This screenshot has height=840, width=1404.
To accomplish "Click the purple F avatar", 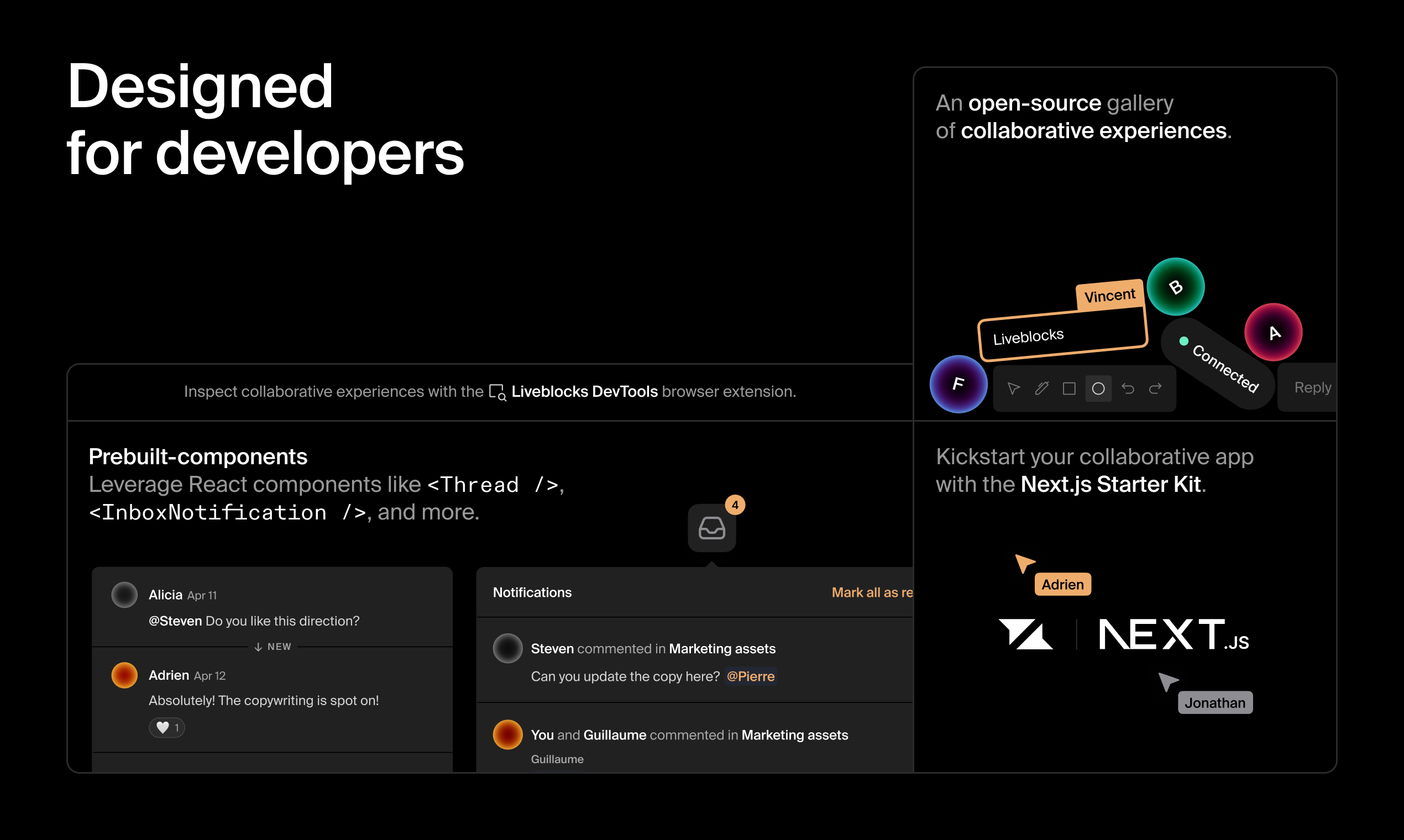I will pos(958,384).
